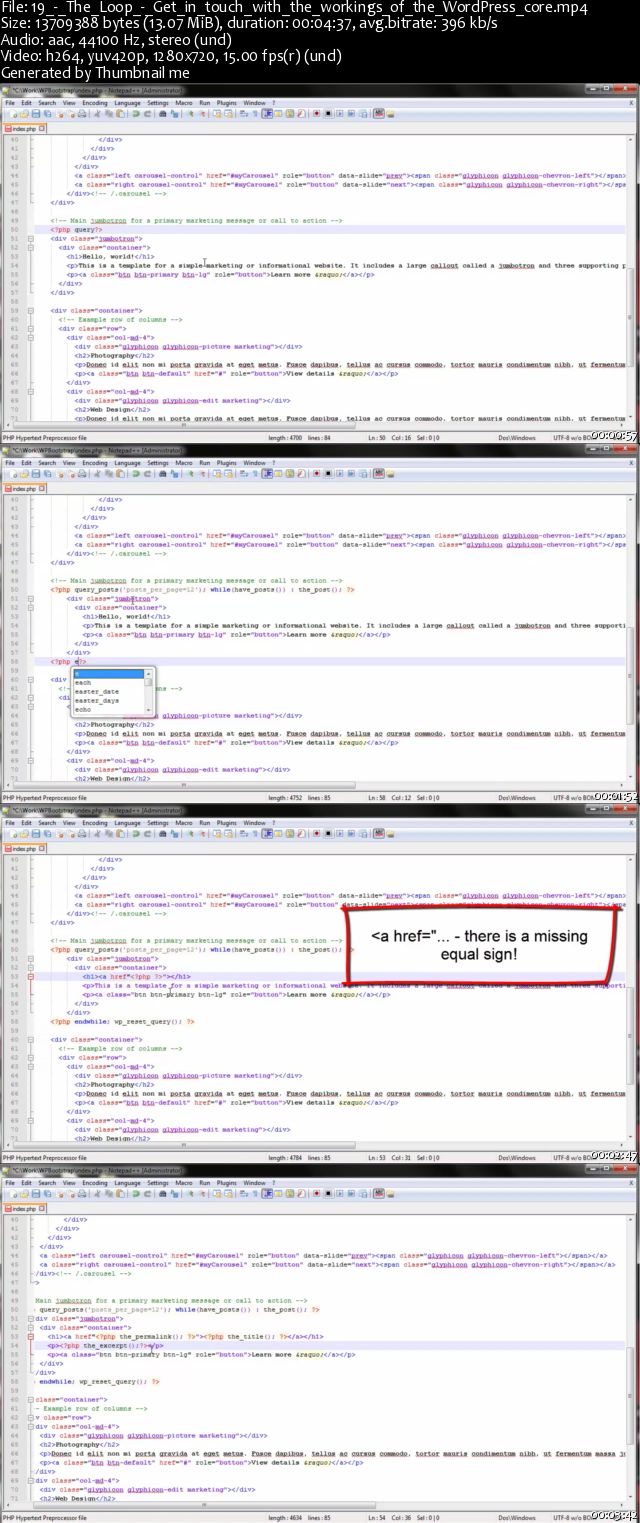Open Macro menu in 00:03:42 frame

tap(184, 1183)
